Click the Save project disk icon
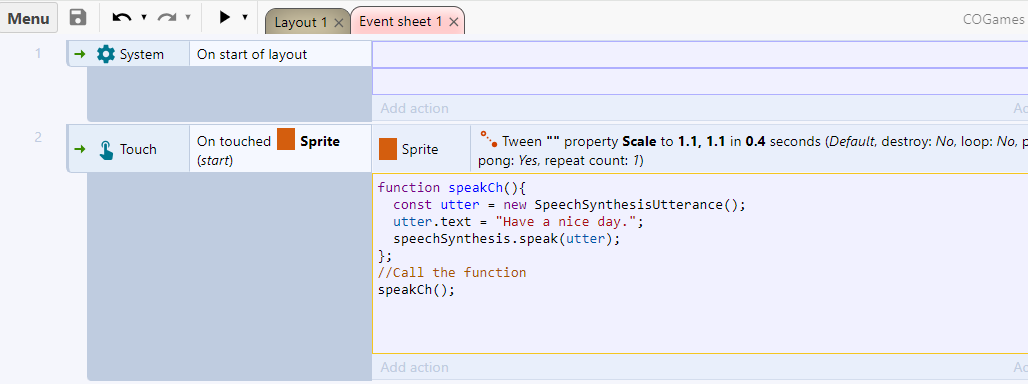The width and height of the screenshot is (1028, 384). tap(78, 18)
